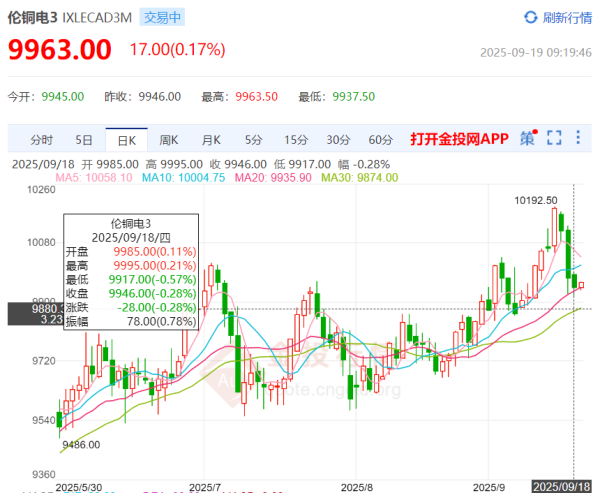The height and width of the screenshot is (493, 600).
Task: Click the 10192.50 high price label on chart
Action: 536,200
